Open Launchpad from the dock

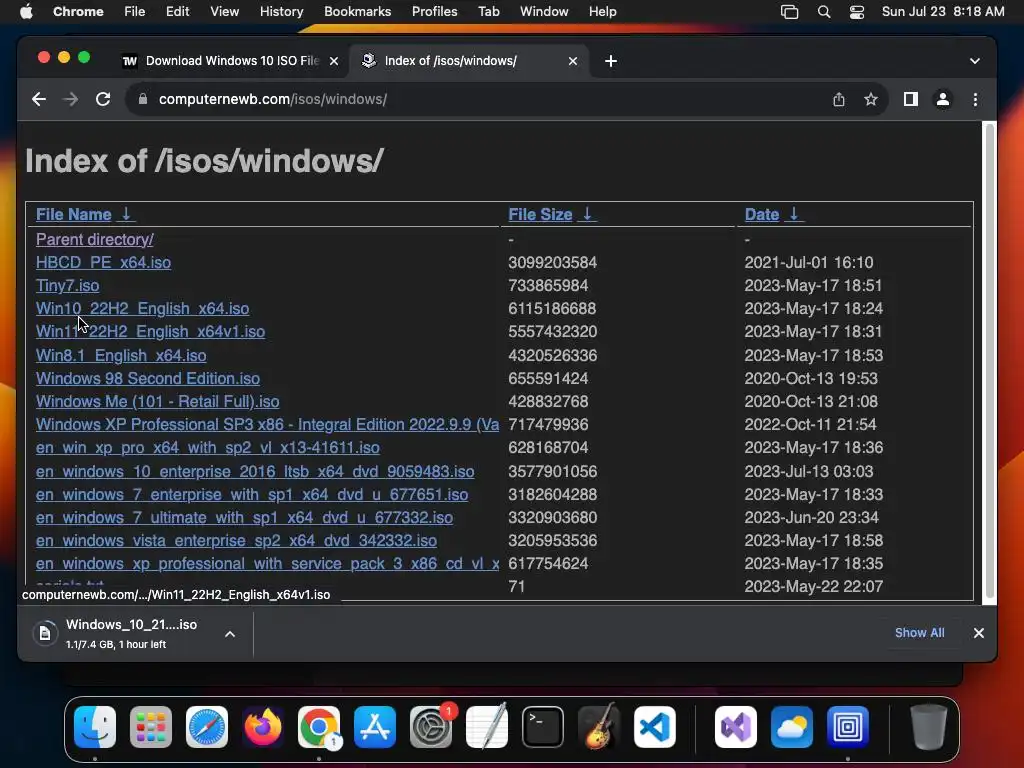click(x=151, y=727)
